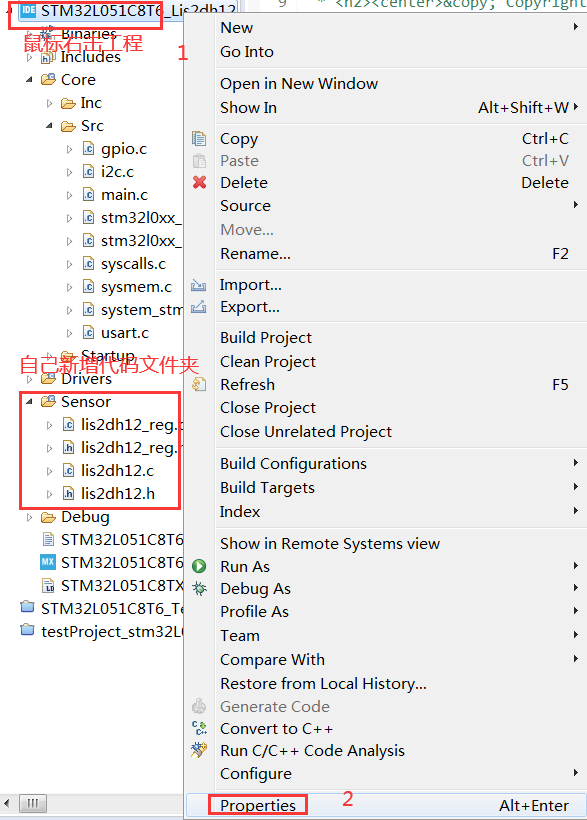Click the Import icon in the context menu
Viewport: 587px width, 820px height.
[x=197, y=284]
